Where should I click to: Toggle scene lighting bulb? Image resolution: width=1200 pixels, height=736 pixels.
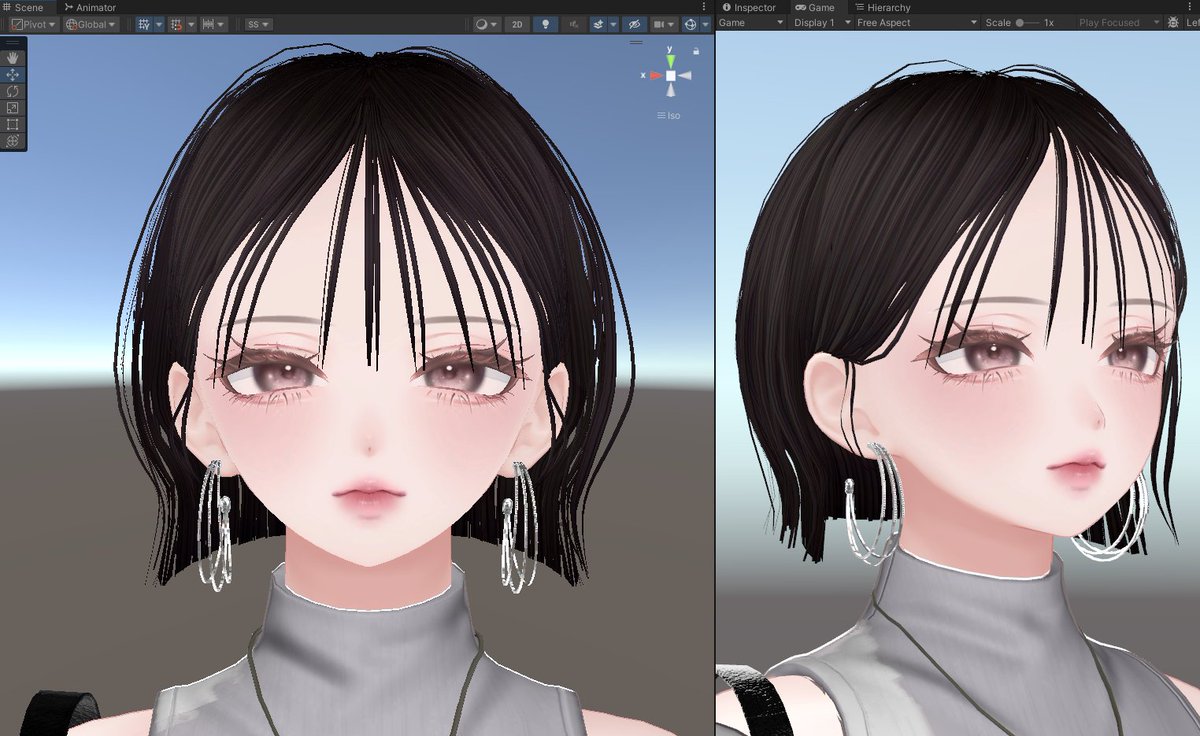[x=545, y=24]
